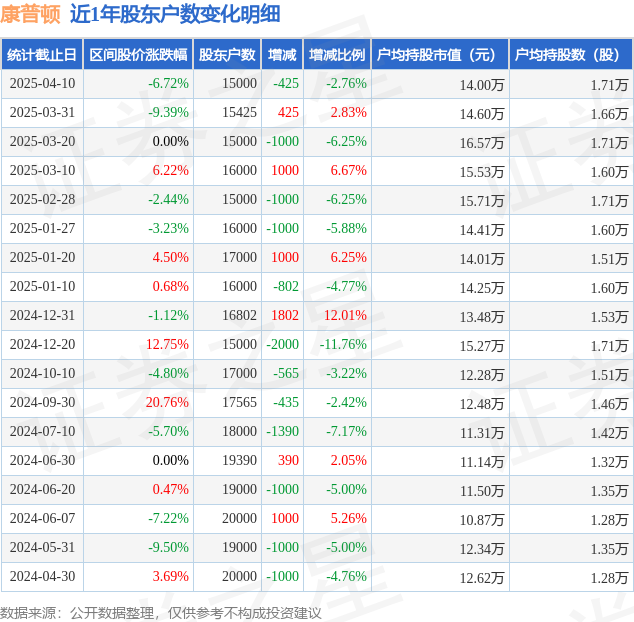Click the date cell 2024-06-20
634x622 pixels.
coord(42,489)
